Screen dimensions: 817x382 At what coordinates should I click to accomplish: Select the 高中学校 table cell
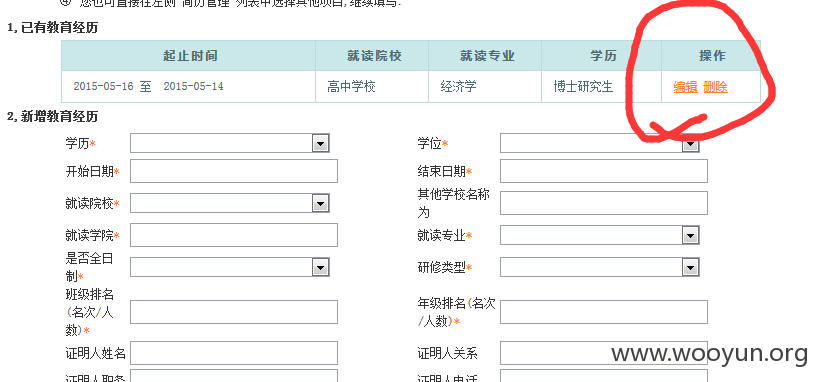pos(372,87)
